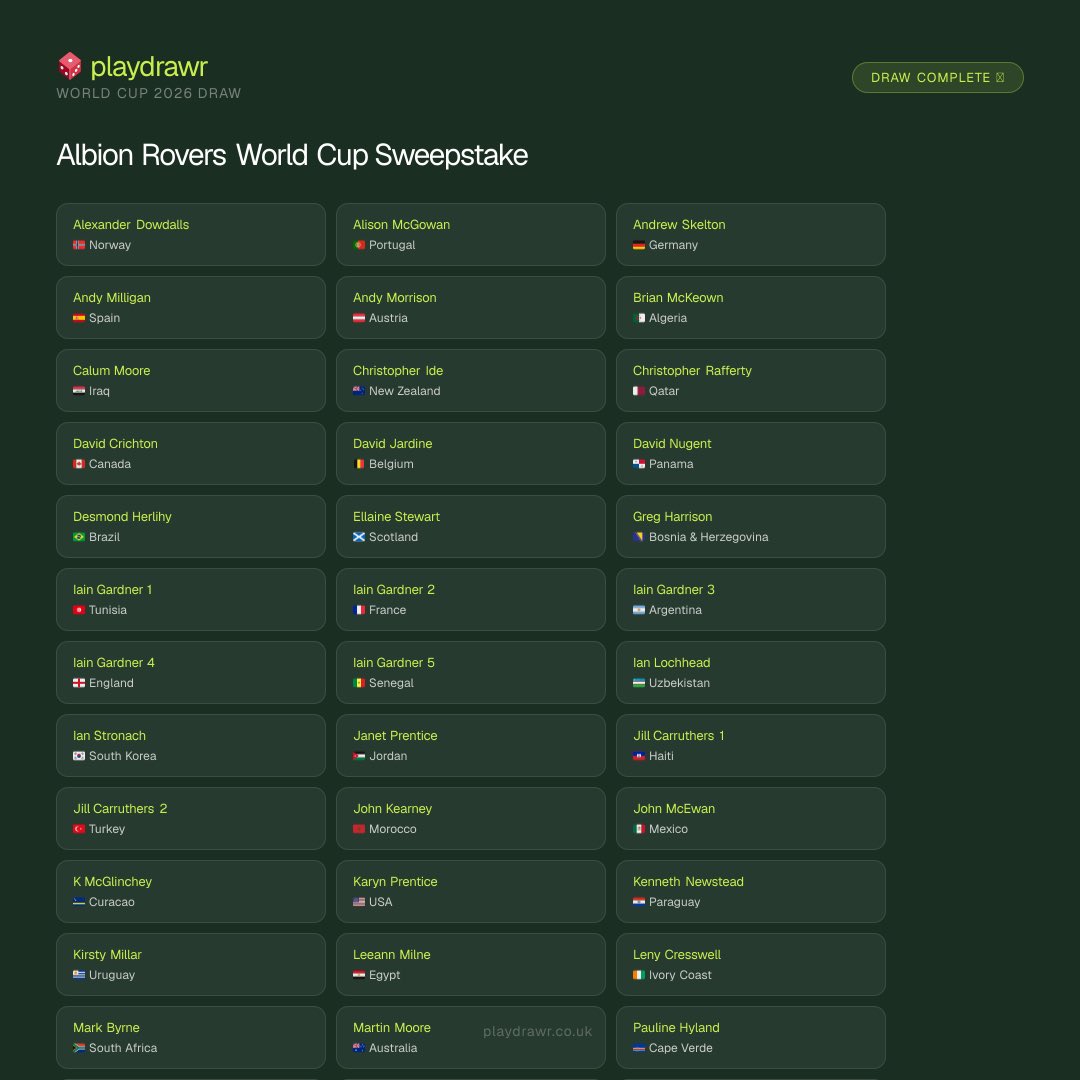Select the name Alexander Dowdalls
Screen dimensions: 1080x1080
[x=131, y=225]
